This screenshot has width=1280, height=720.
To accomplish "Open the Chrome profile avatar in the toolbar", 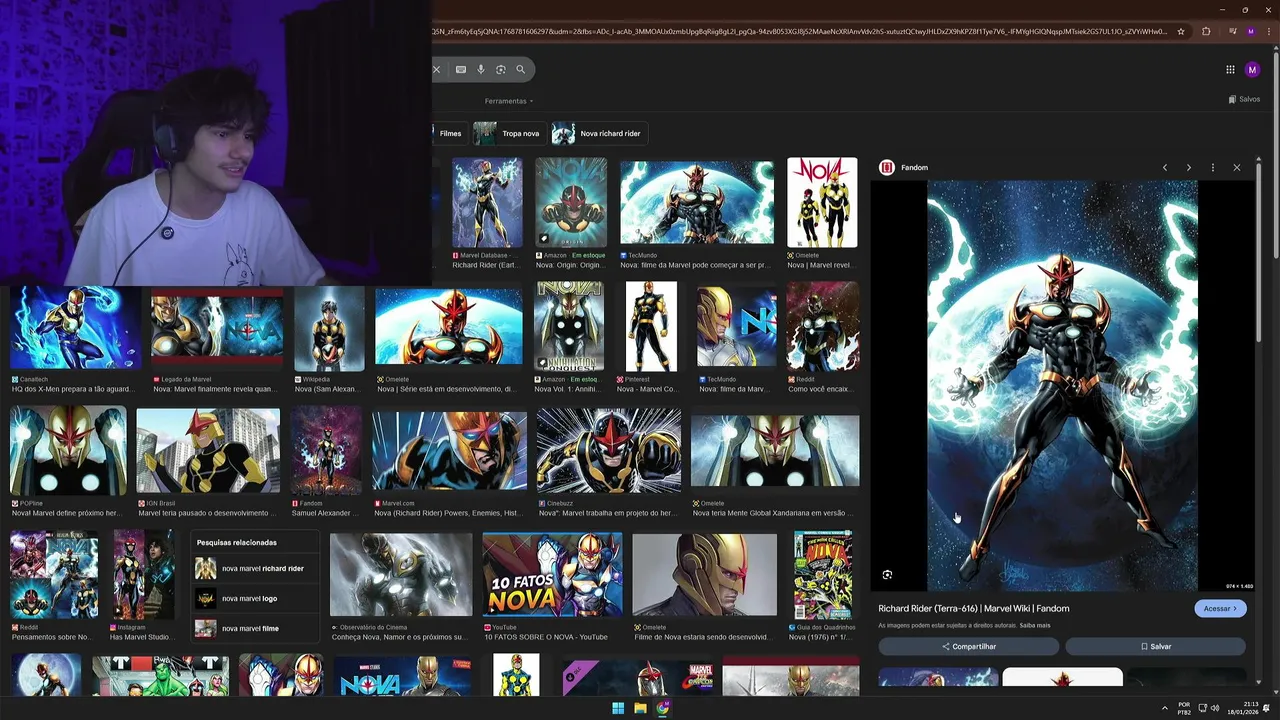I will [1250, 31].
